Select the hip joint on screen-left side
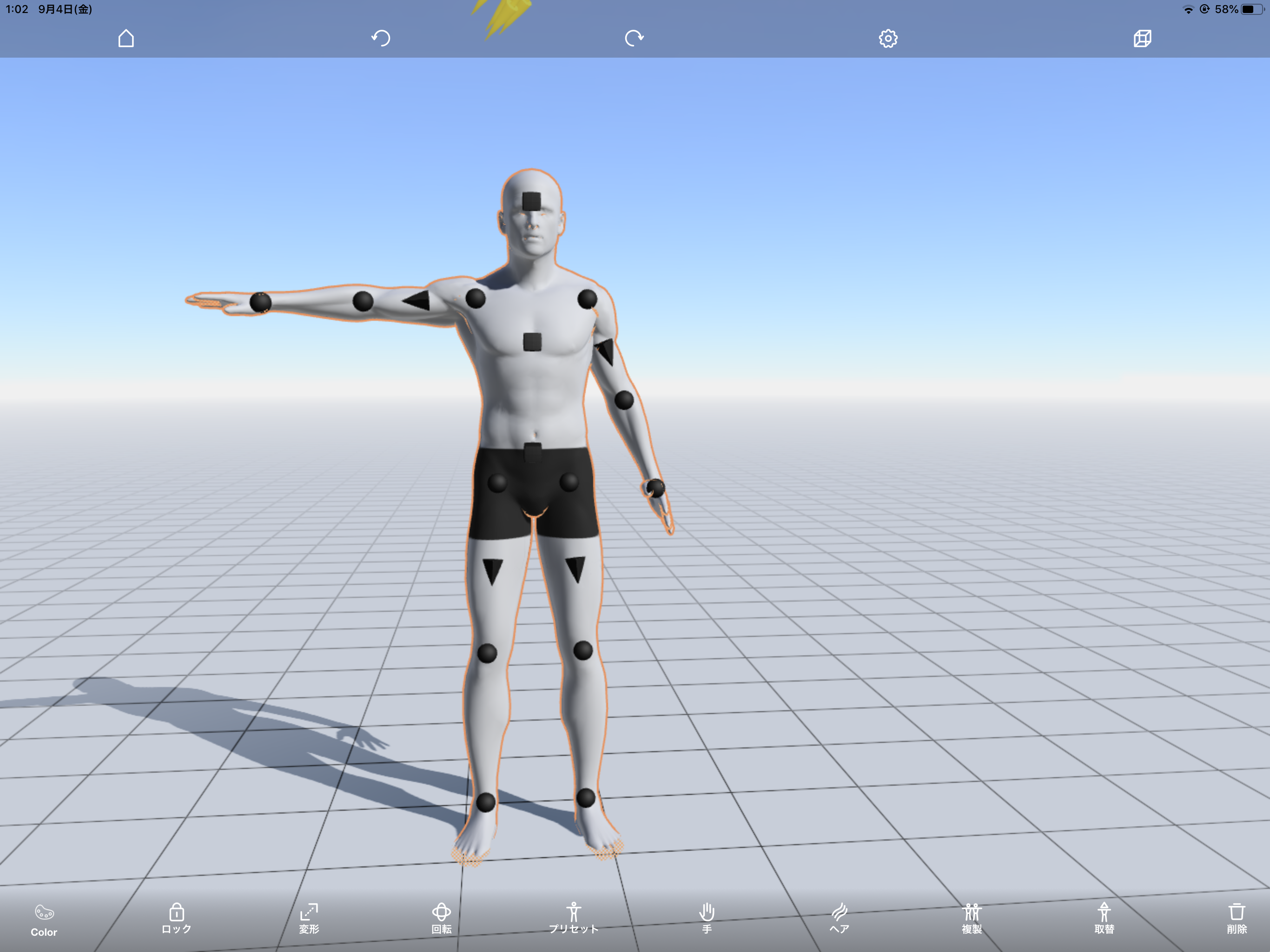The image size is (1270, 952). [497, 483]
